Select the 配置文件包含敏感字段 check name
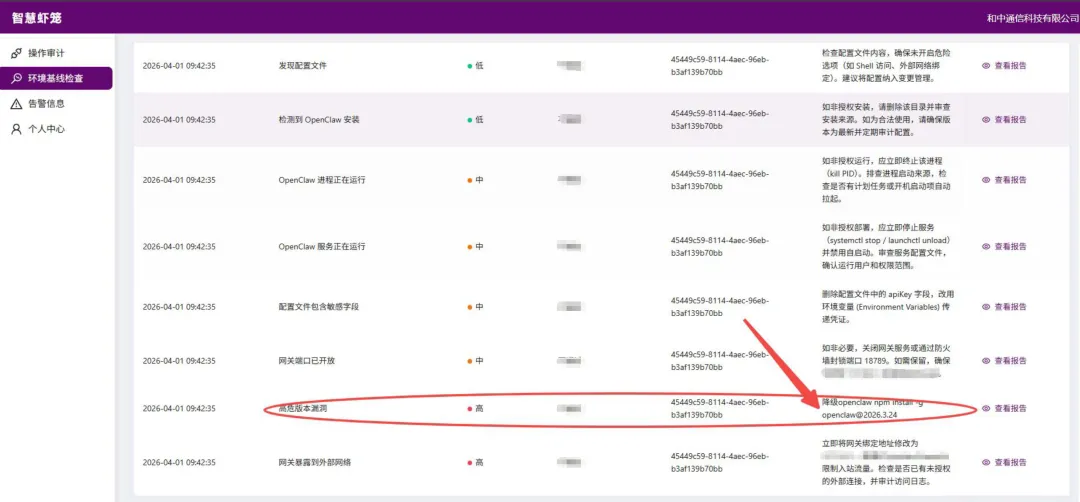Viewport: 1080px width, 502px height. point(319,306)
